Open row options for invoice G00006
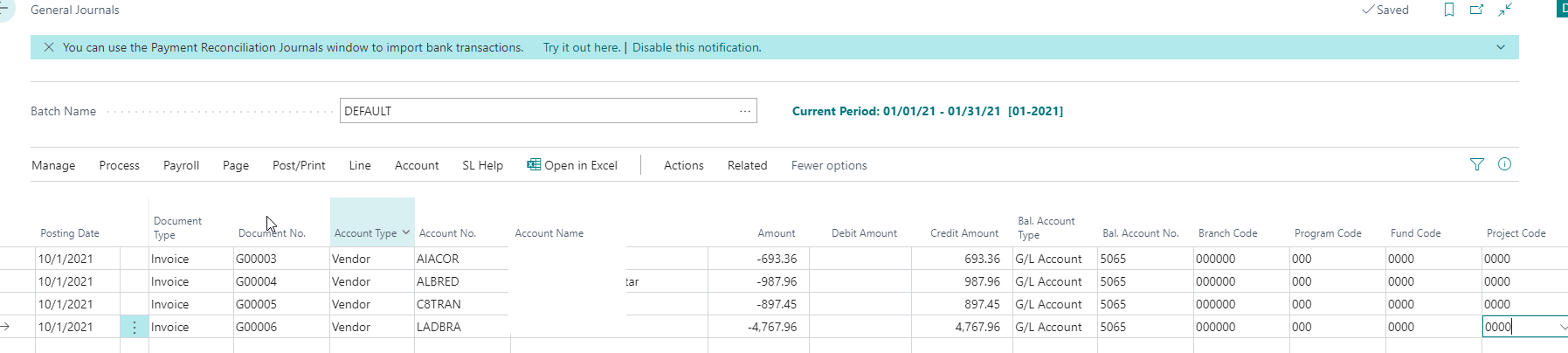This screenshot has height=353, width=1568. click(135, 327)
